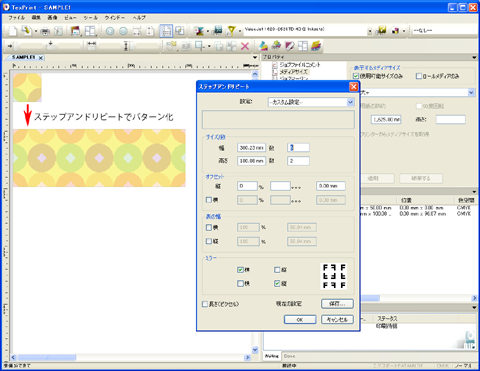The image size is (480, 371).
Task: Enable the 横 checkbox in オフセット section
Action: pos(209,200)
